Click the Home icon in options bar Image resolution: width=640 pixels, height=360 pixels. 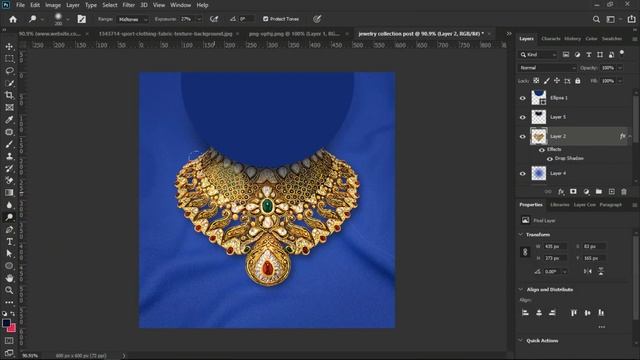pyautogui.click(x=13, y=19)
